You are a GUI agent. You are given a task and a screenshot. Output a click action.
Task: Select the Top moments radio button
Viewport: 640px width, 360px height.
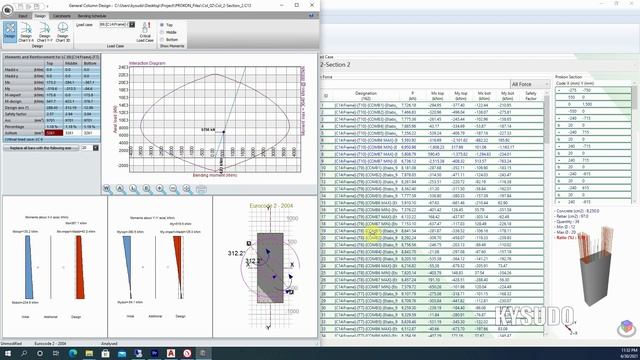pyautogui.click(x=162, y=25)
